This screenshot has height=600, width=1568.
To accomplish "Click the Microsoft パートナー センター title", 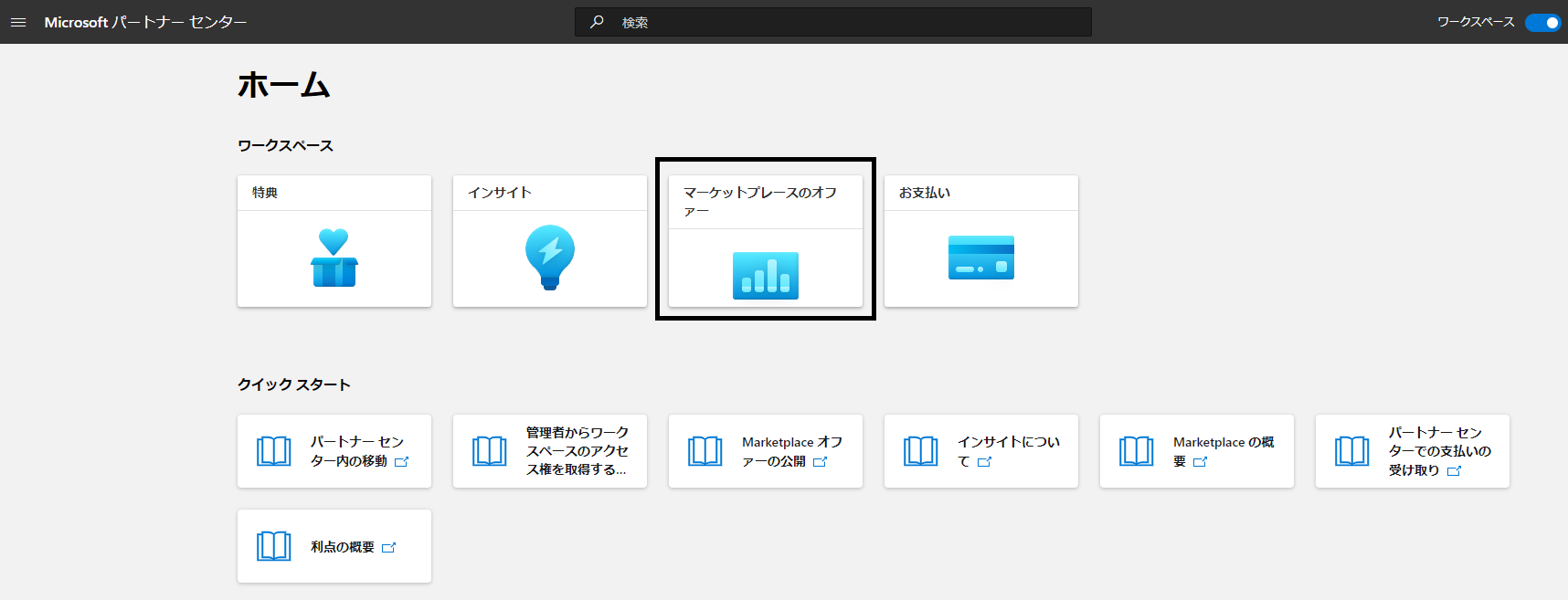I will pos(145,22).
